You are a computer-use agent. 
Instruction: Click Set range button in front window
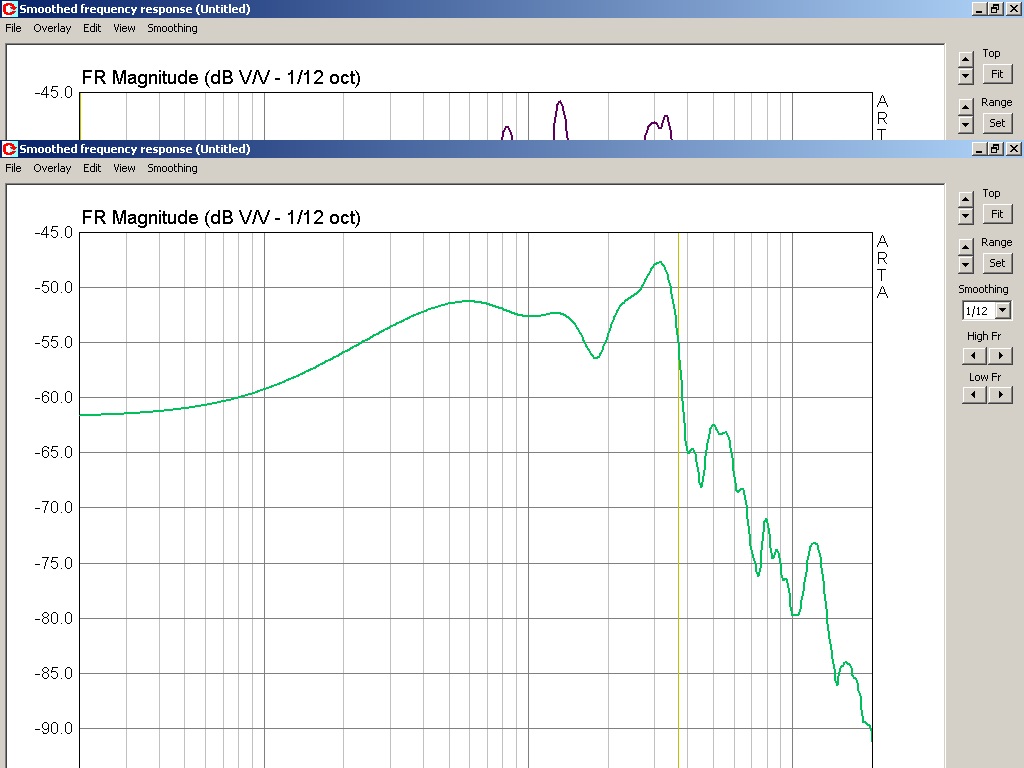point(997,263)
